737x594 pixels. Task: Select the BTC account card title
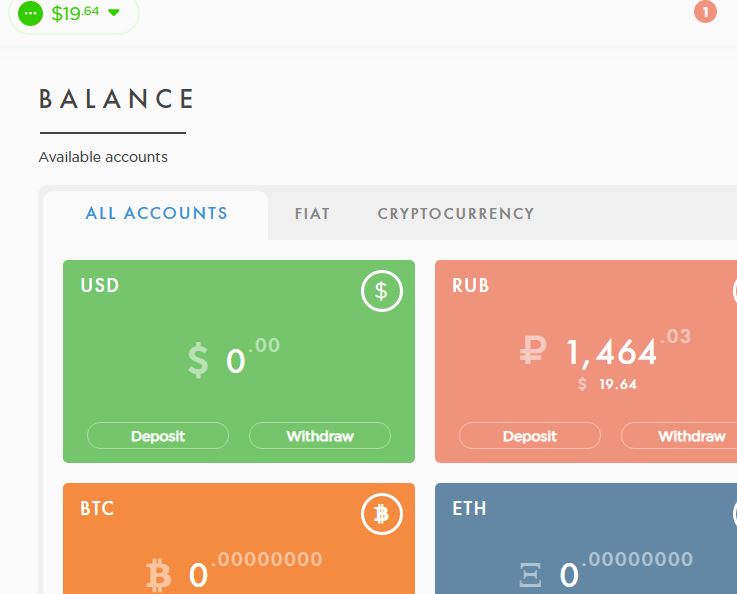tap(98, 508)
